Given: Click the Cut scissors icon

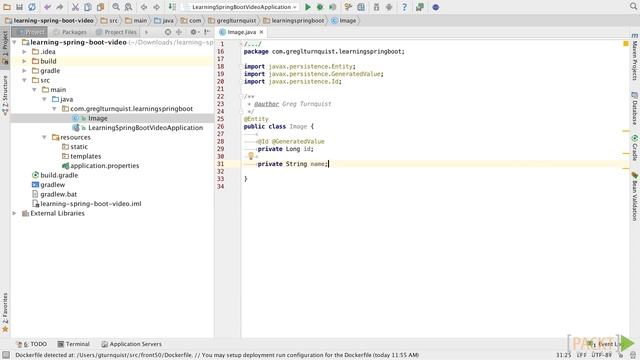Looking at the screenshot, I should point(75,7).
